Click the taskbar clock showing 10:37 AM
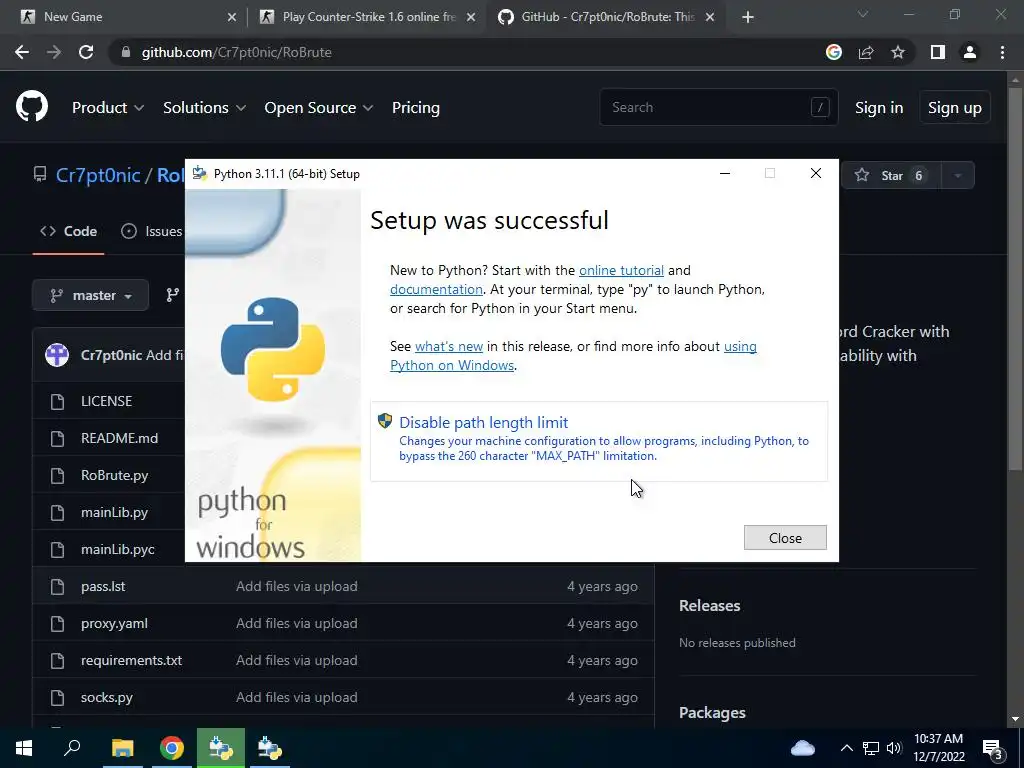This screenshot has width=1024, height=768. [938, 748]
